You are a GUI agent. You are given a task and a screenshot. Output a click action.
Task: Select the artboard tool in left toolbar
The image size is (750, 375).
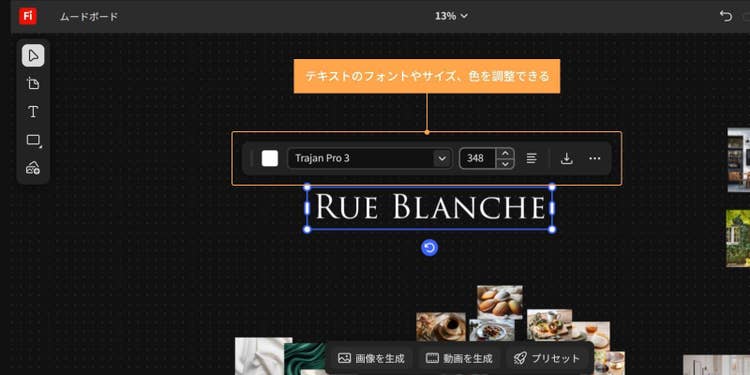[x=33, y=84]
